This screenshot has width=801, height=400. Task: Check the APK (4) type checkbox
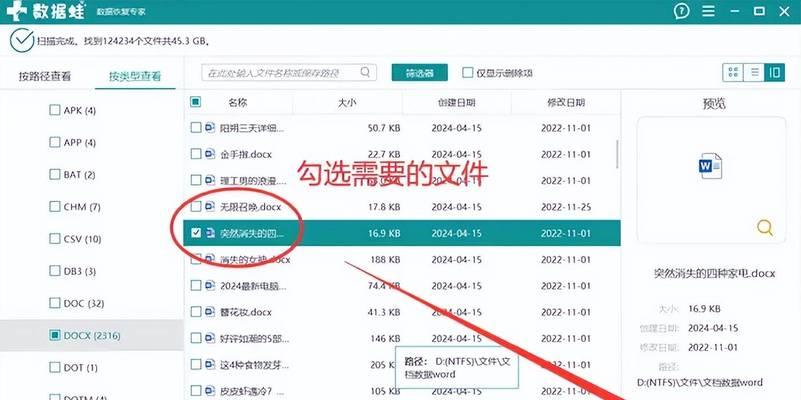(x=55, y=110)
